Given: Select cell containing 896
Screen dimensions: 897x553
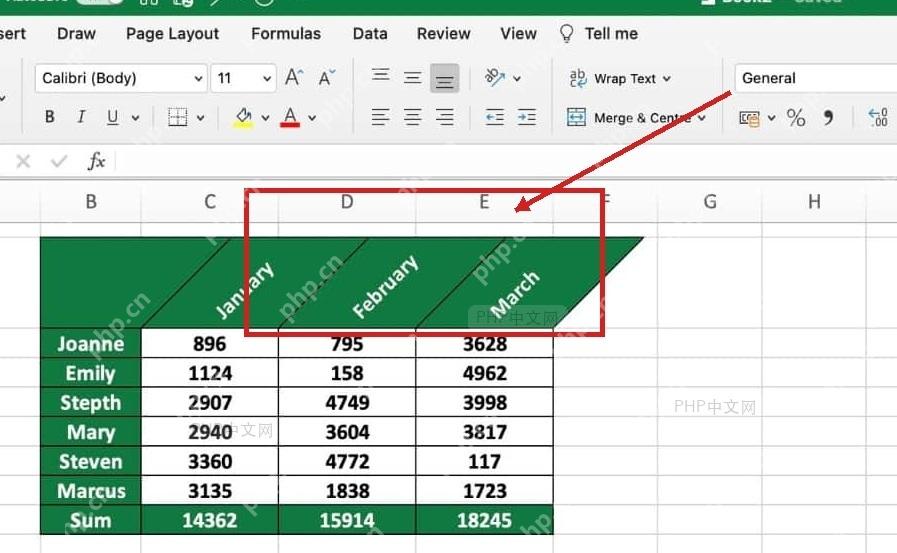Looking at the screenshot, I should [x=209, y=343].
